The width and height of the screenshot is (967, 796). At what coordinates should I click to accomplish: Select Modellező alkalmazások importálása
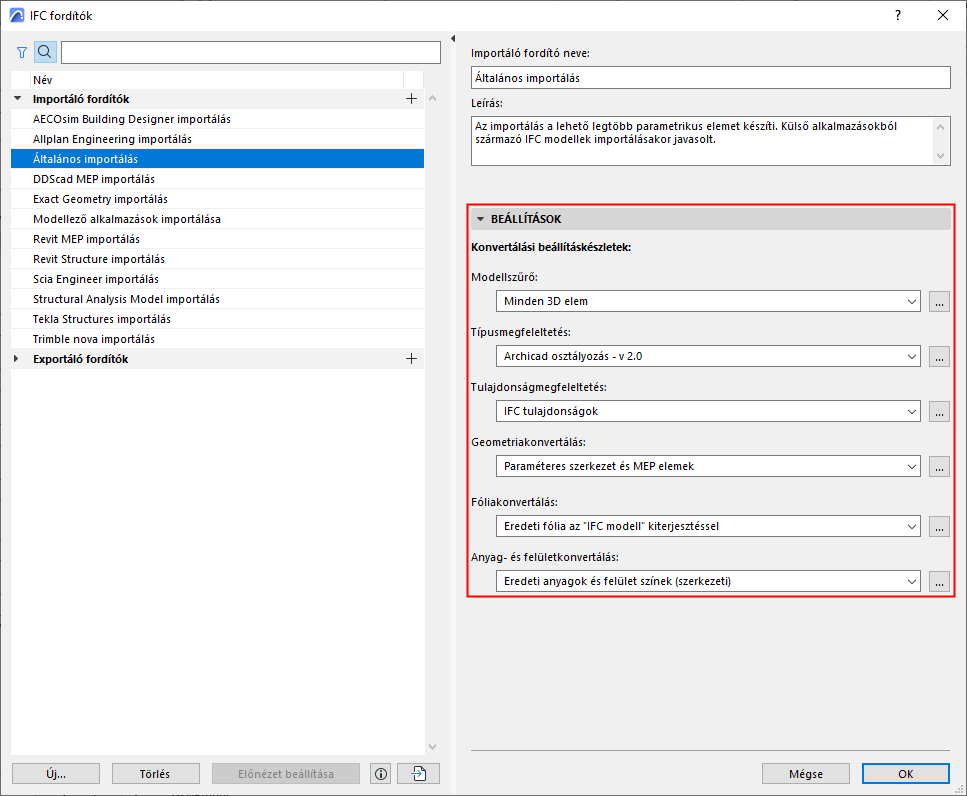coord(217,220)
